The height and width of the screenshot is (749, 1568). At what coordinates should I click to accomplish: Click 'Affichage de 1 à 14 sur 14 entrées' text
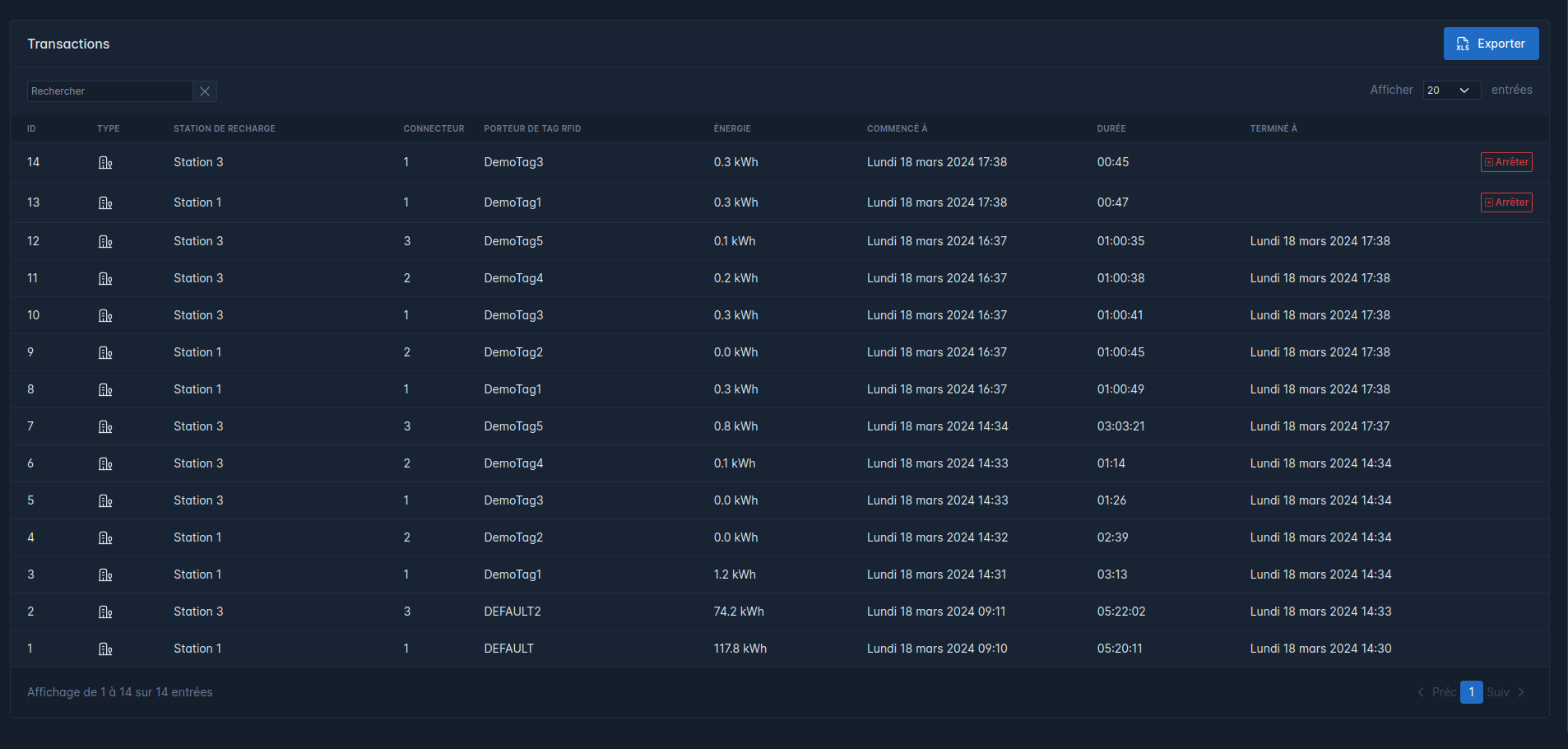click(x=120, y=692)
